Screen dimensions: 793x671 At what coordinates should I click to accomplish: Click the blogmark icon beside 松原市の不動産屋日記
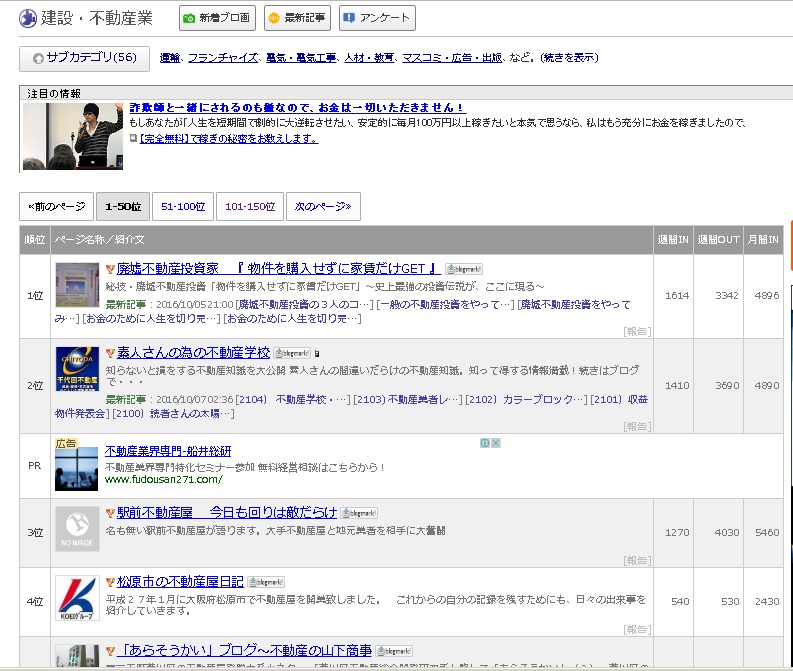coord(267,582)
